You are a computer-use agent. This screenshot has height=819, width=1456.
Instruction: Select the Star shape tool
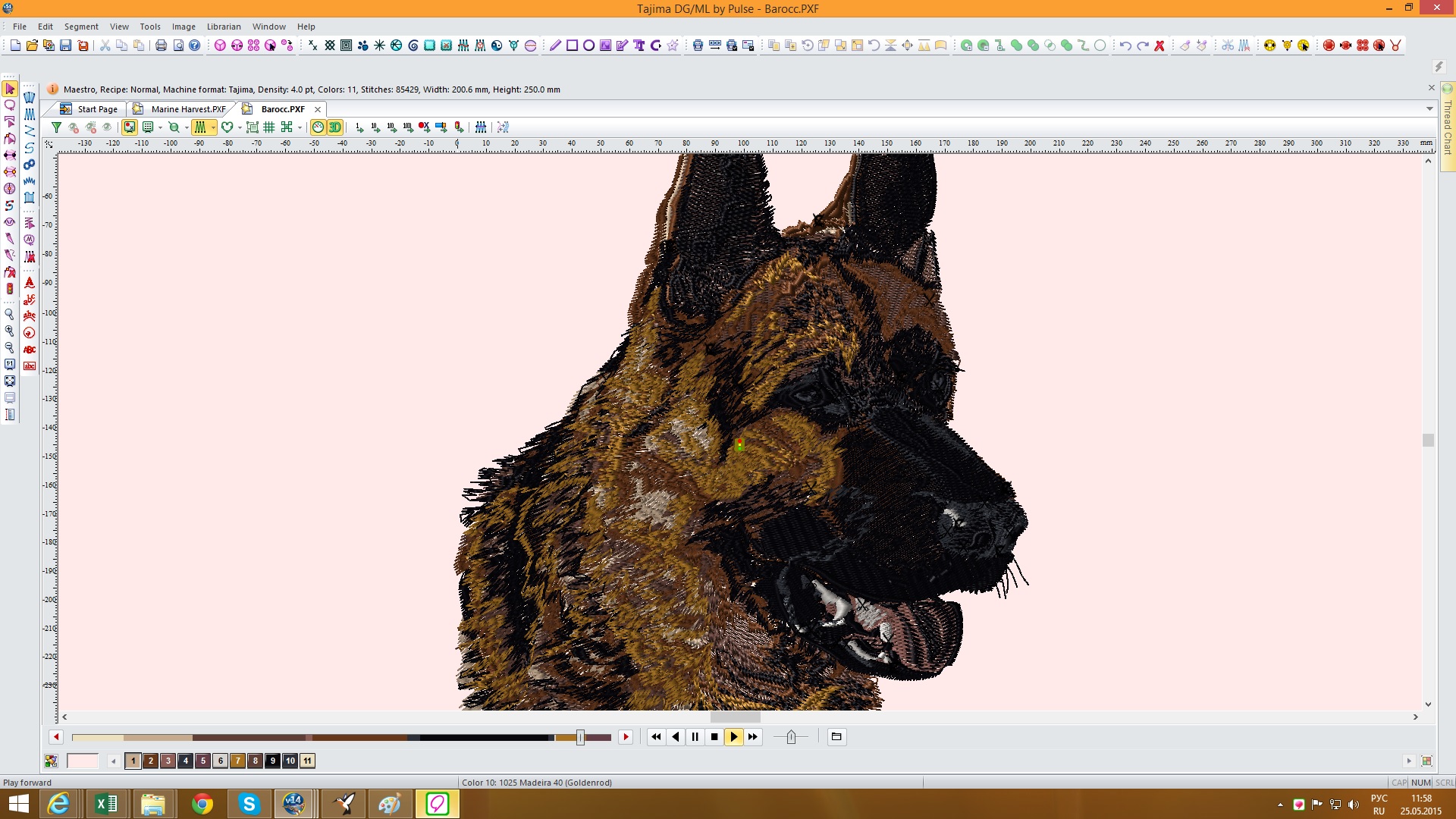(x=673, y=45)
